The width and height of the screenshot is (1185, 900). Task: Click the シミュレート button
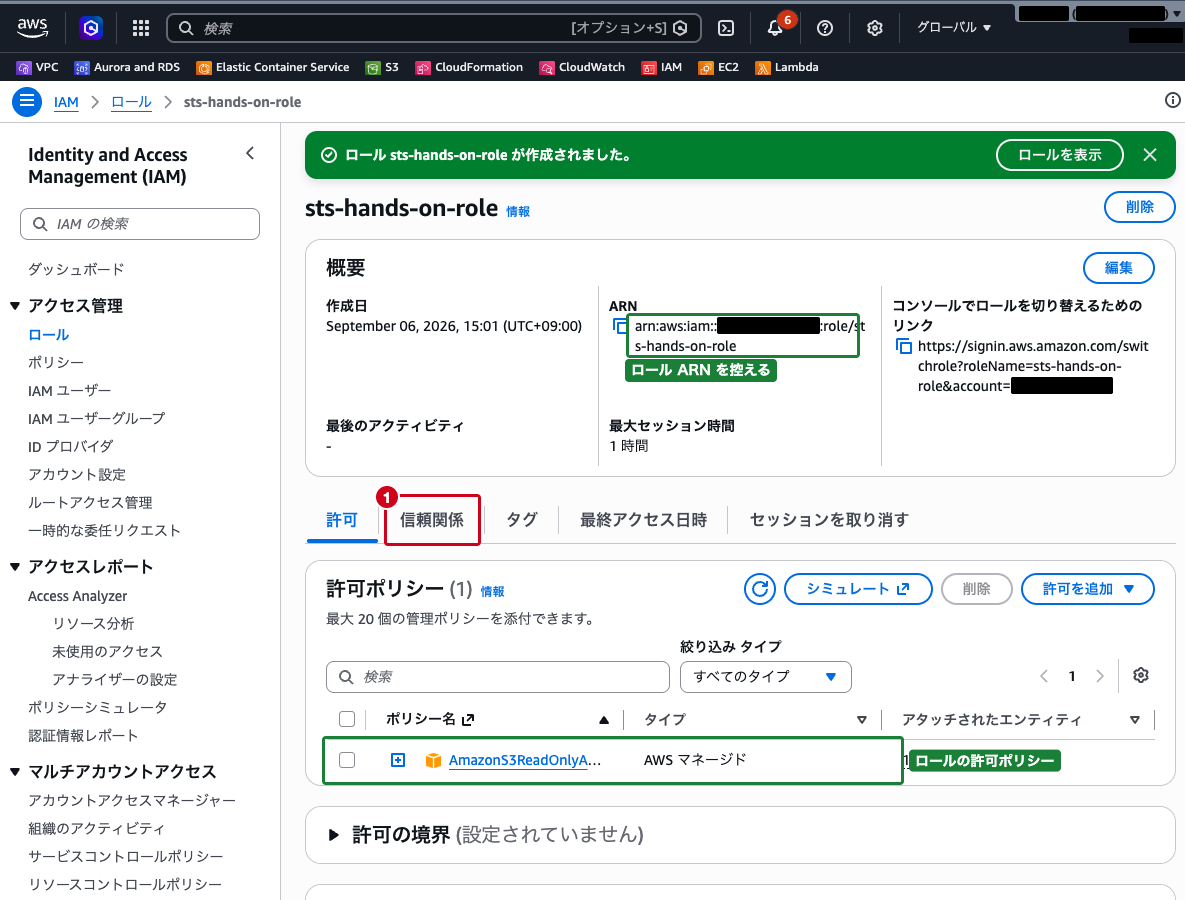[x=858, y=589]
